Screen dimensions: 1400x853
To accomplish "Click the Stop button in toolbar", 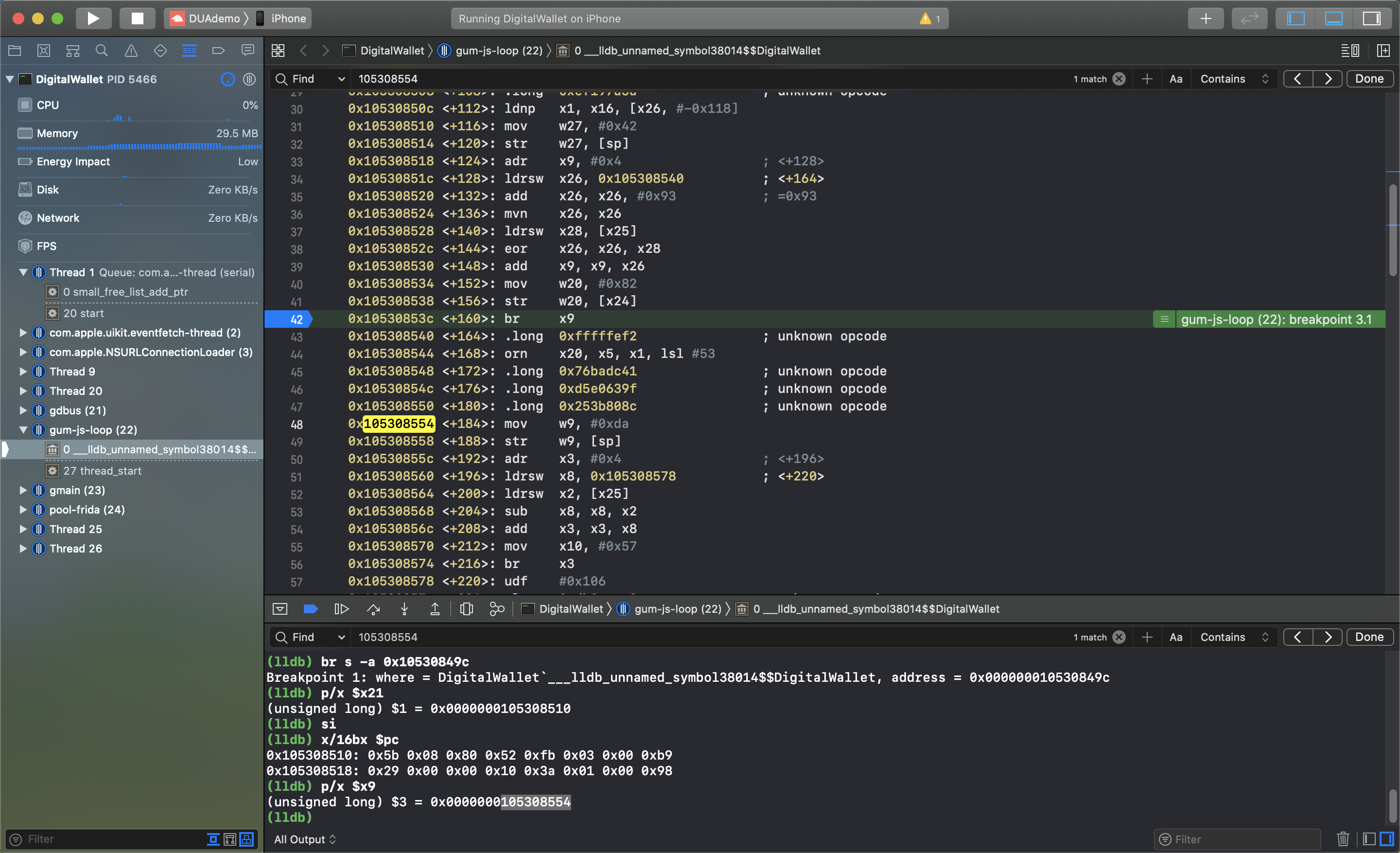I will pos(137,18).
